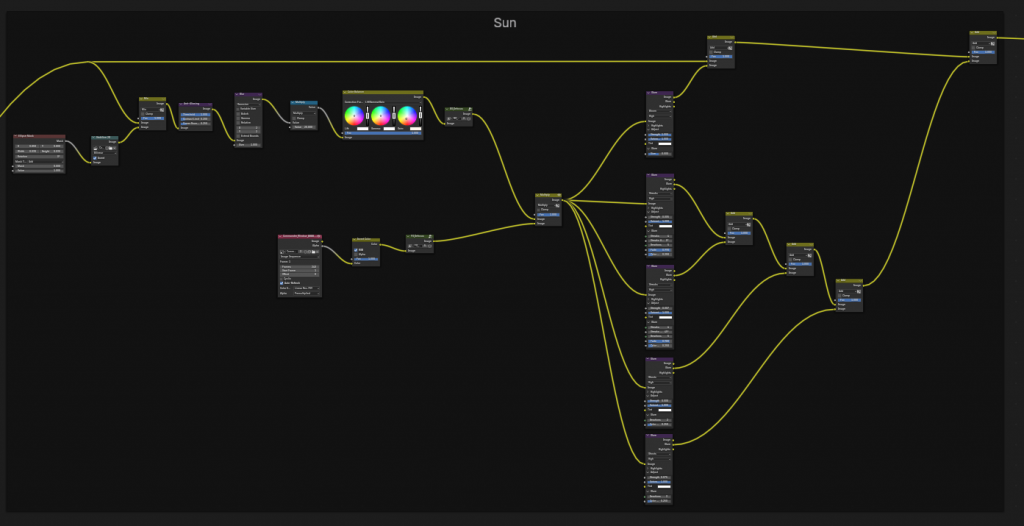Image resolution: width=1024 pixels, height=526 pixels.
Task: Click the Fac slider in the Invert Color node
Action: point(366,260)
